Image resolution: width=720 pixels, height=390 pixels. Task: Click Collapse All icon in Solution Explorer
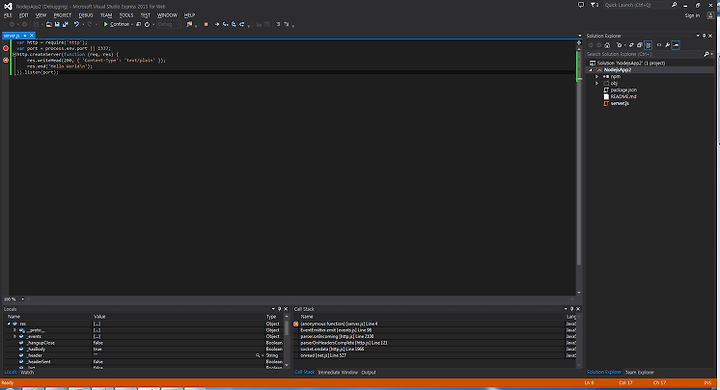[x=640, y=45]
